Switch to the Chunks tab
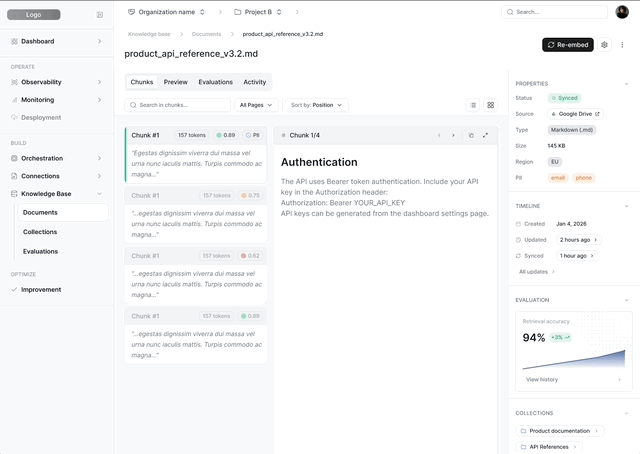This screenshot has height=454, width=640. click(142, 82)
